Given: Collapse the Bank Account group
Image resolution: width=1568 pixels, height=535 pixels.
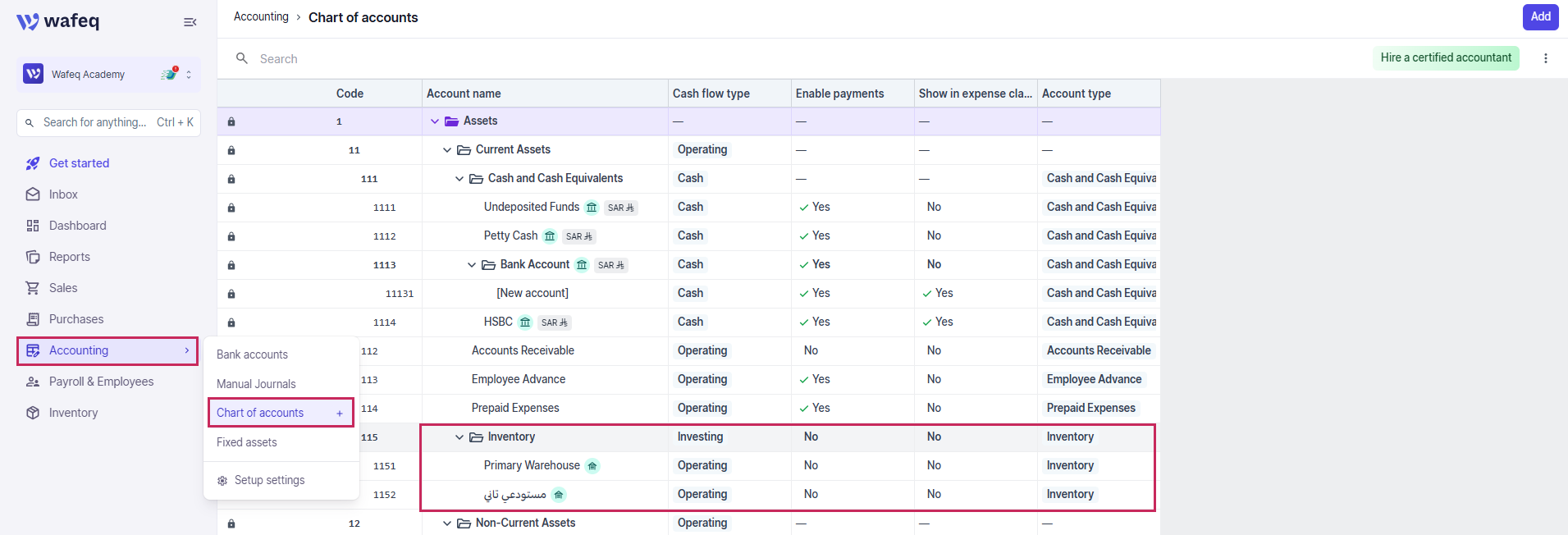Looking at the screenshot, I should (x=472, y=265).
